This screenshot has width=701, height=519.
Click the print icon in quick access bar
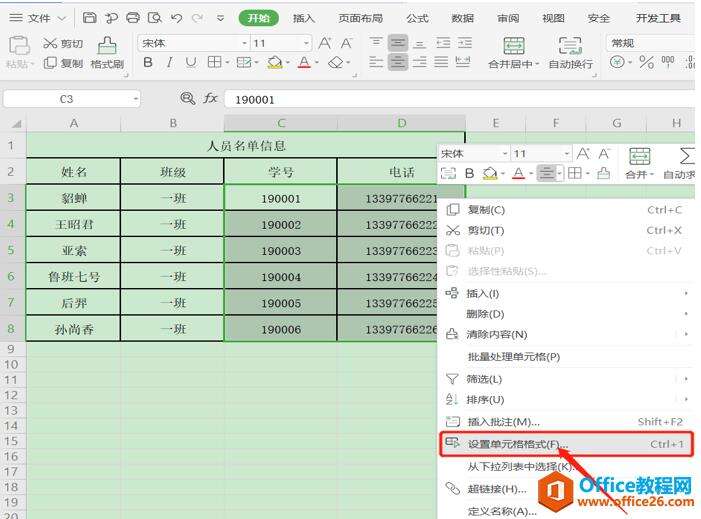(x=133, y=18)
